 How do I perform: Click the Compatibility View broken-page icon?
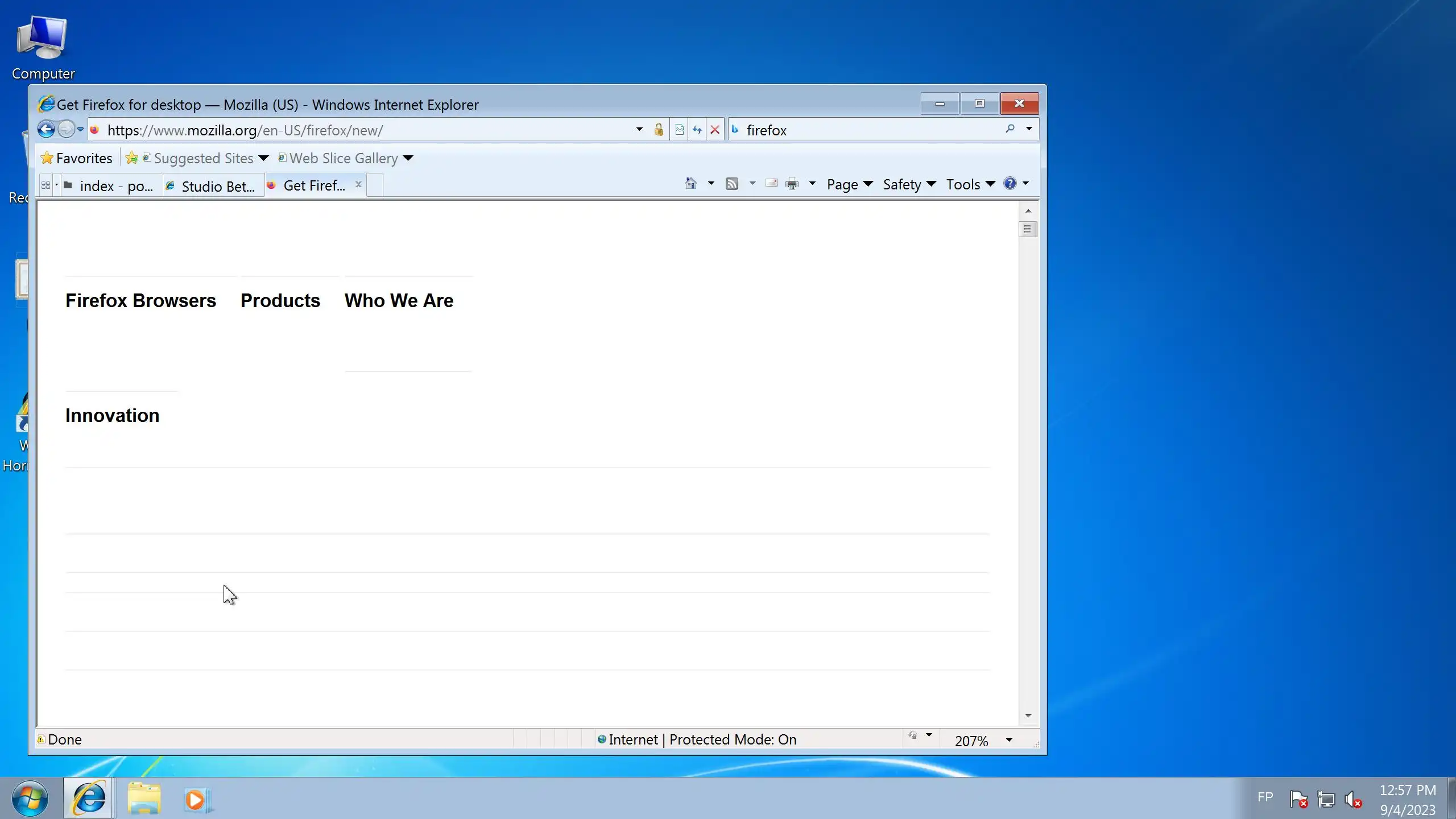679,130
